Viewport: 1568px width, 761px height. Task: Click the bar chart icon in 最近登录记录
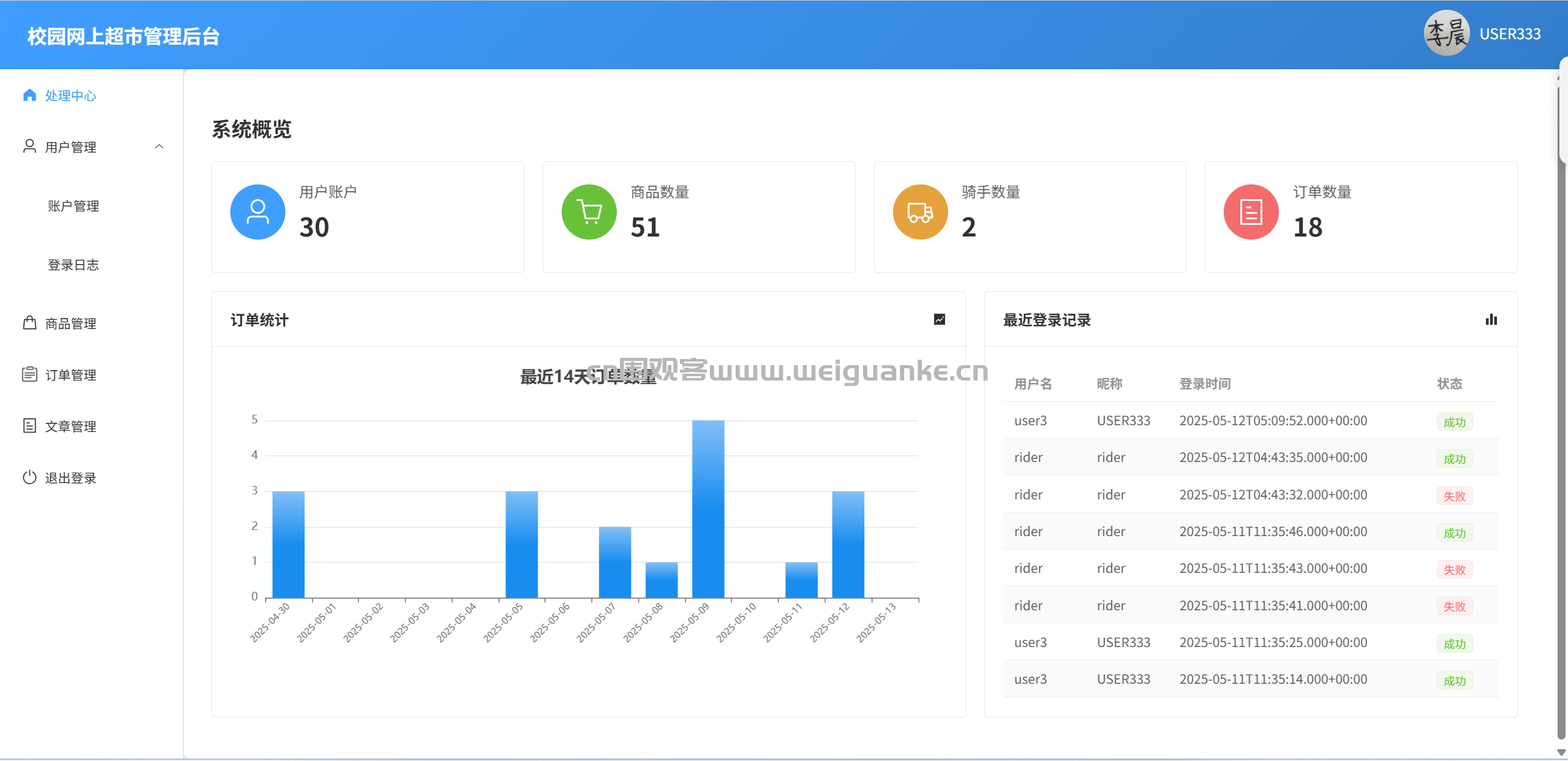click(1491, 319)
